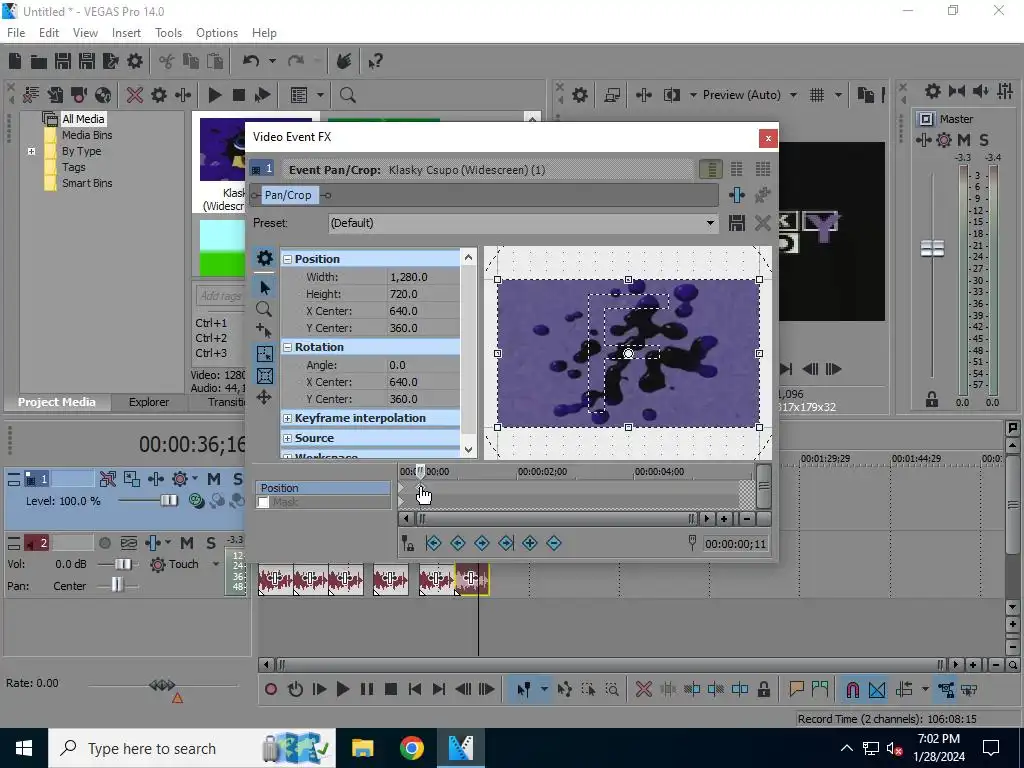Click the What's This help icon
Viewport: 1024px width, 768px height.
click(375, 61)
